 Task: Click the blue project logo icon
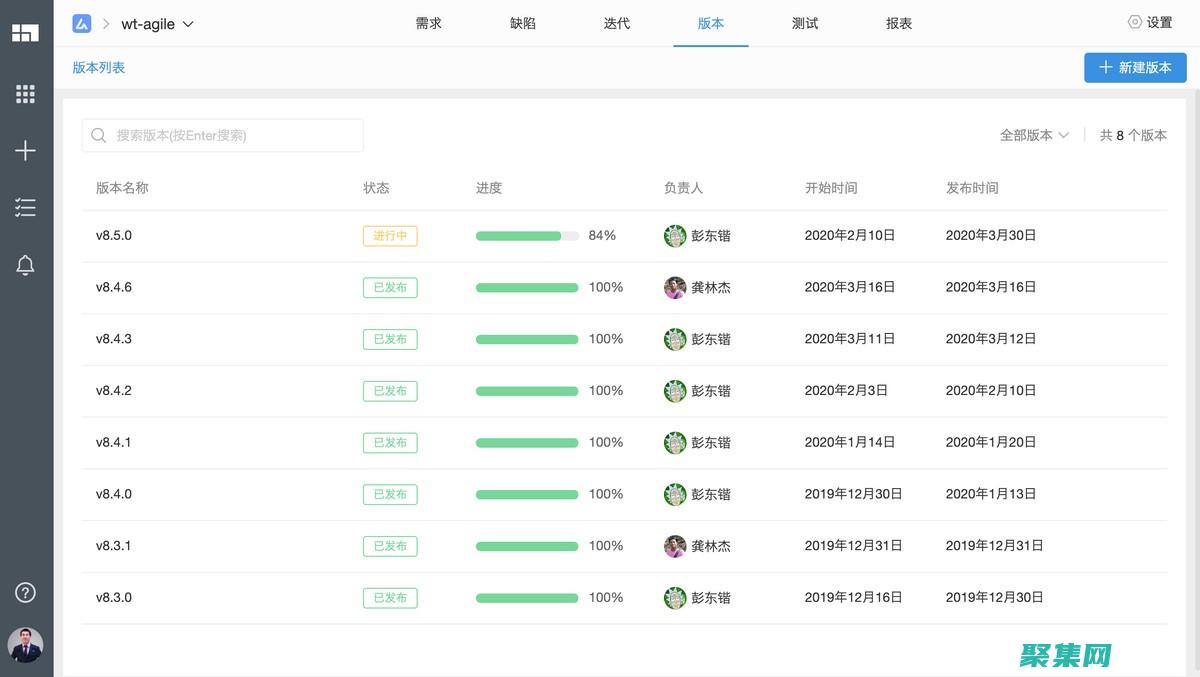pos(82,24)
